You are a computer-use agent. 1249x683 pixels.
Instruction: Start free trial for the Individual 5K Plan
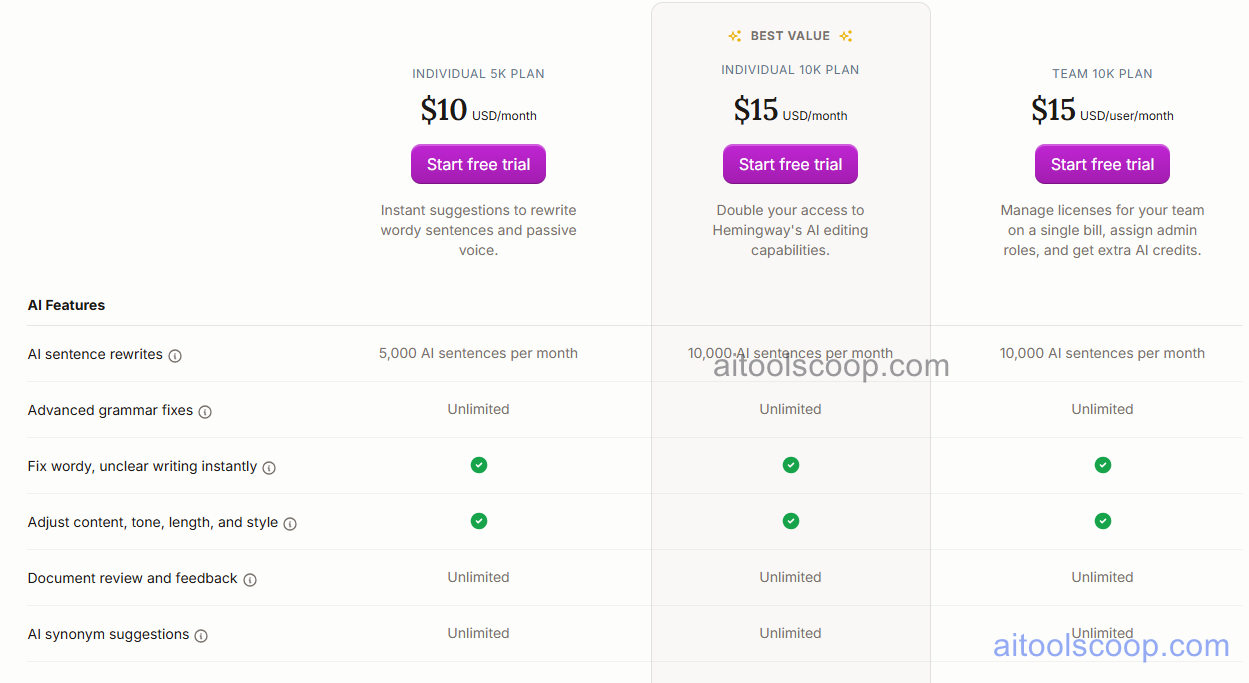pyautogui.click(x=478, y=164)
